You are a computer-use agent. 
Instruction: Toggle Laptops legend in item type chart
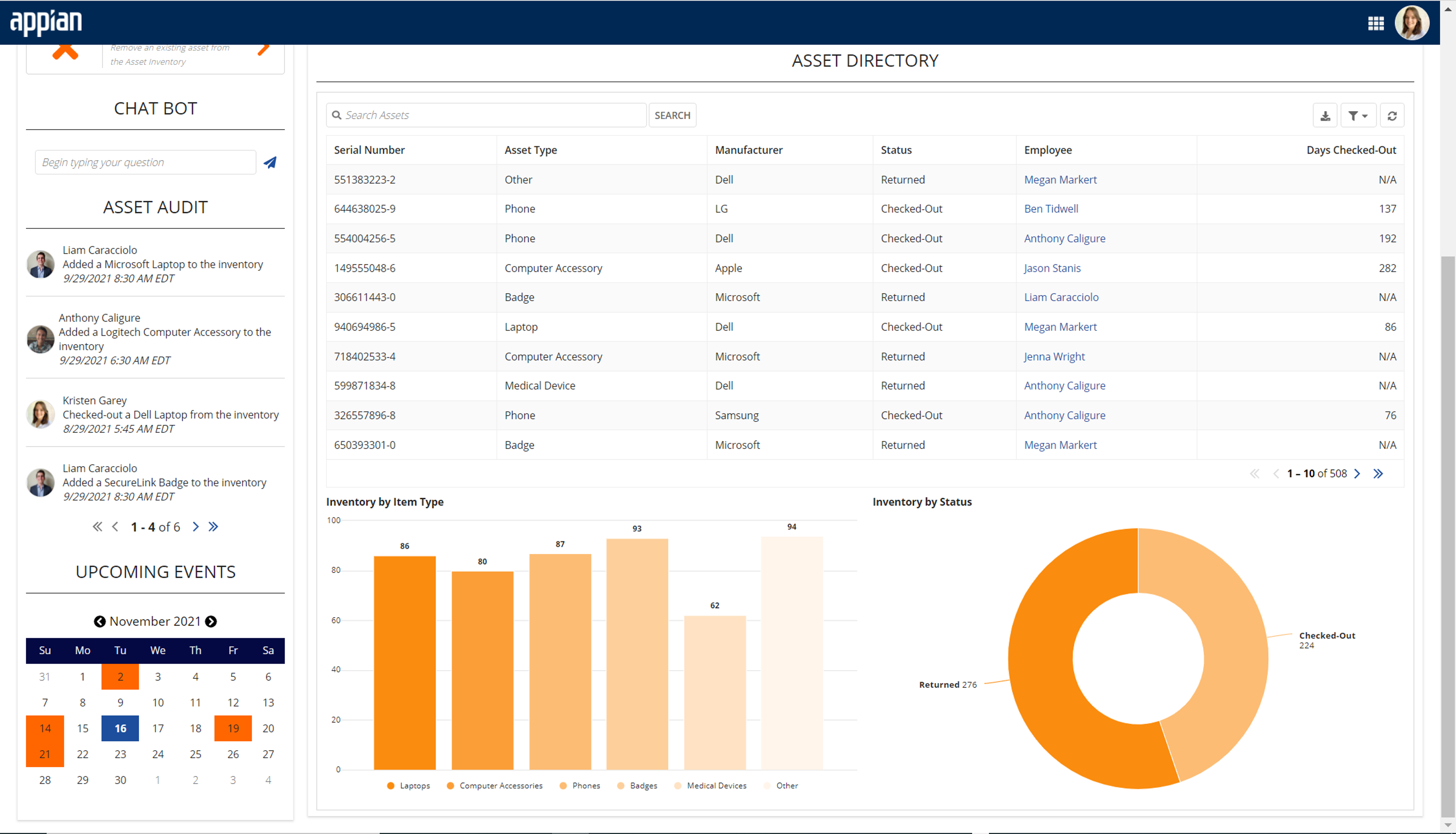coord(409,786)
